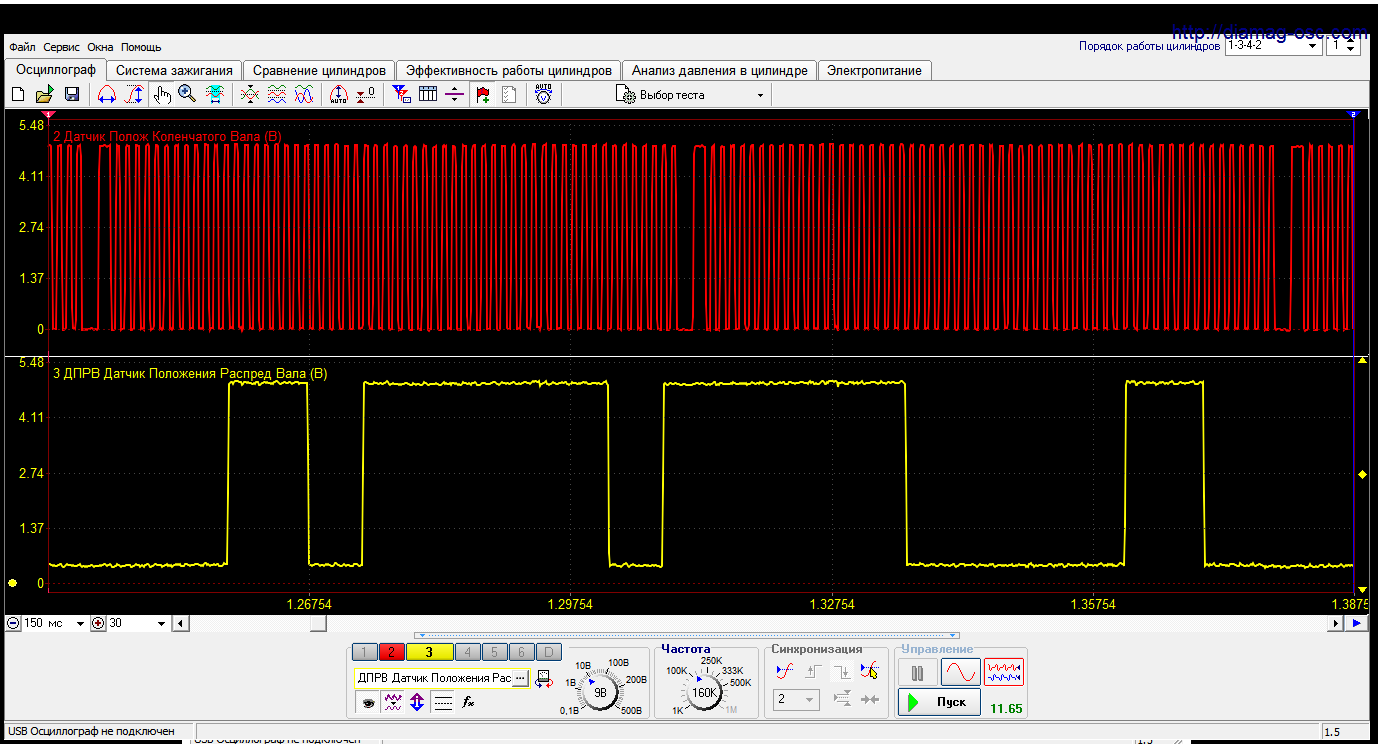The height and width of the screenshot is (744, 1382).
Task: Click the AUTO scale toolbar icon
Action: pos(338,95)
